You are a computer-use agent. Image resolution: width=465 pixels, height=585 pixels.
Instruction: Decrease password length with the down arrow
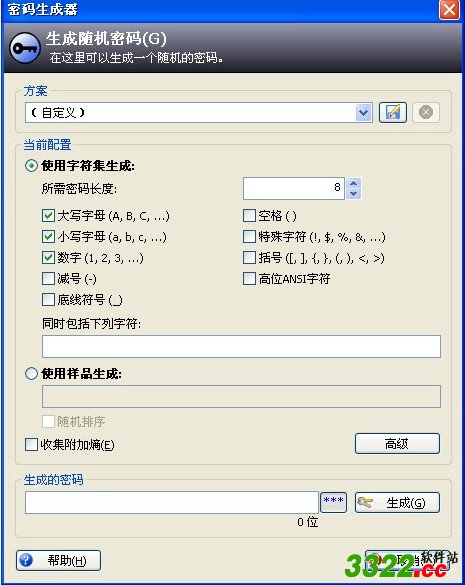coord(353,194)
